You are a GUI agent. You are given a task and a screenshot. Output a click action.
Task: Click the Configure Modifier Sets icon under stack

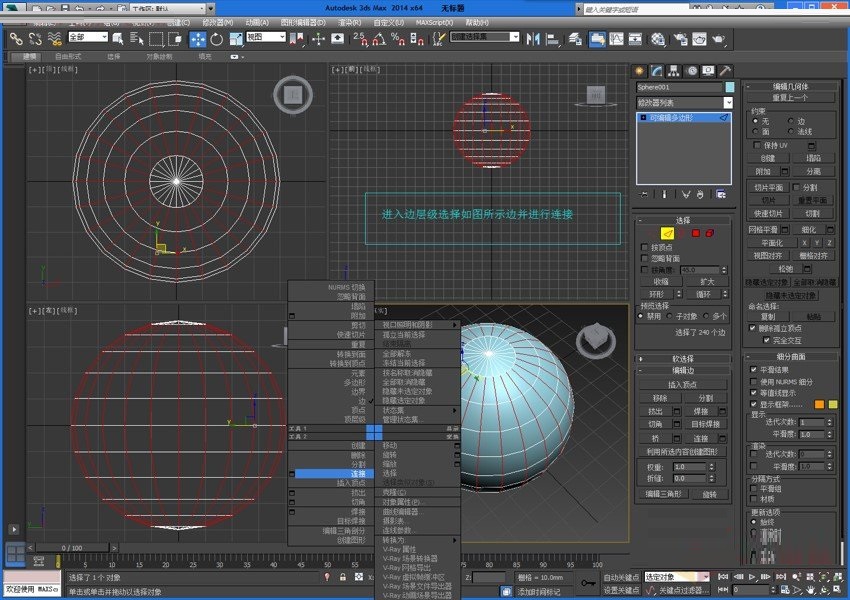[x=720, y=194]
